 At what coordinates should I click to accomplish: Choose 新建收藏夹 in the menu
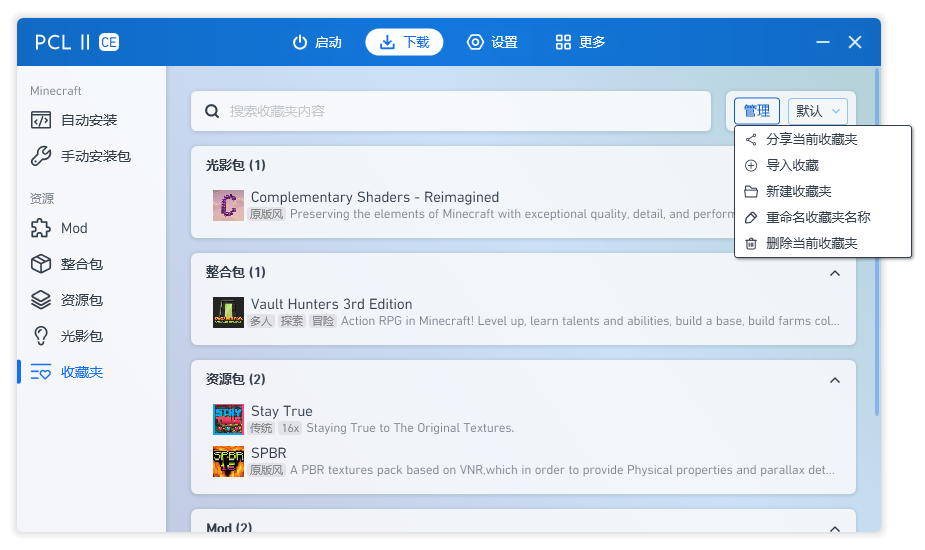coord(798,192)
